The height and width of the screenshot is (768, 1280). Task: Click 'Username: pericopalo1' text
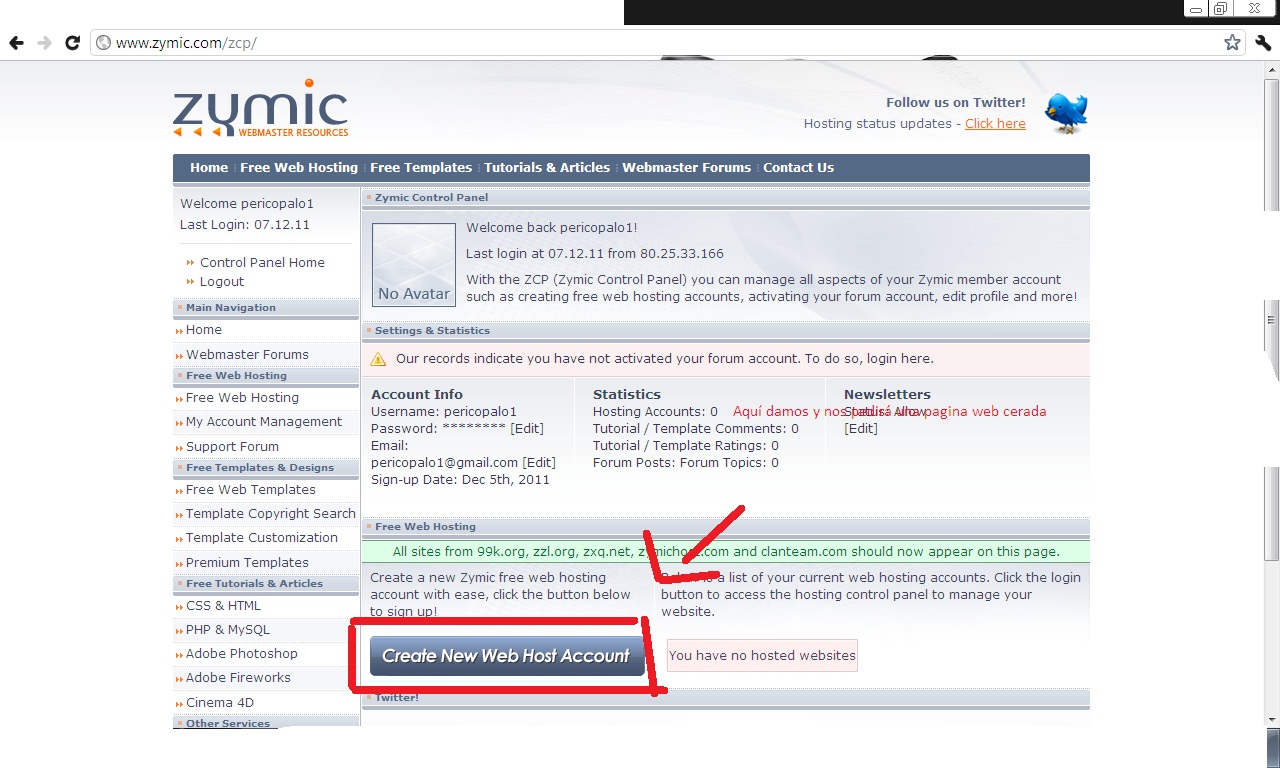click(444, 411)
